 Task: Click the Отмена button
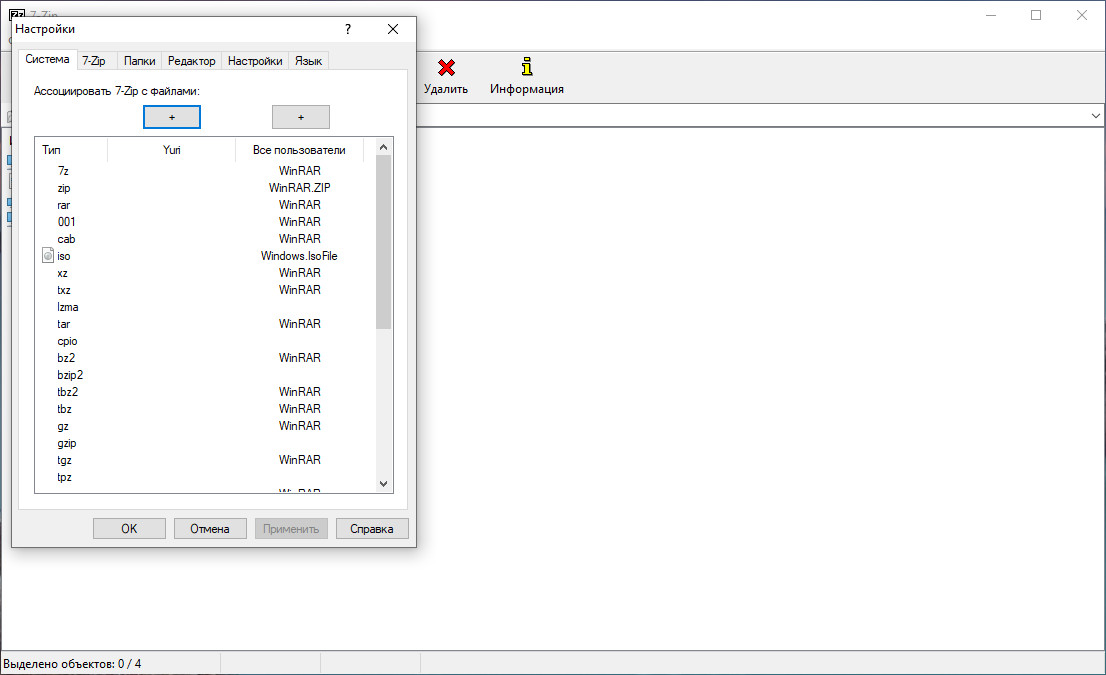click(210, 528)
